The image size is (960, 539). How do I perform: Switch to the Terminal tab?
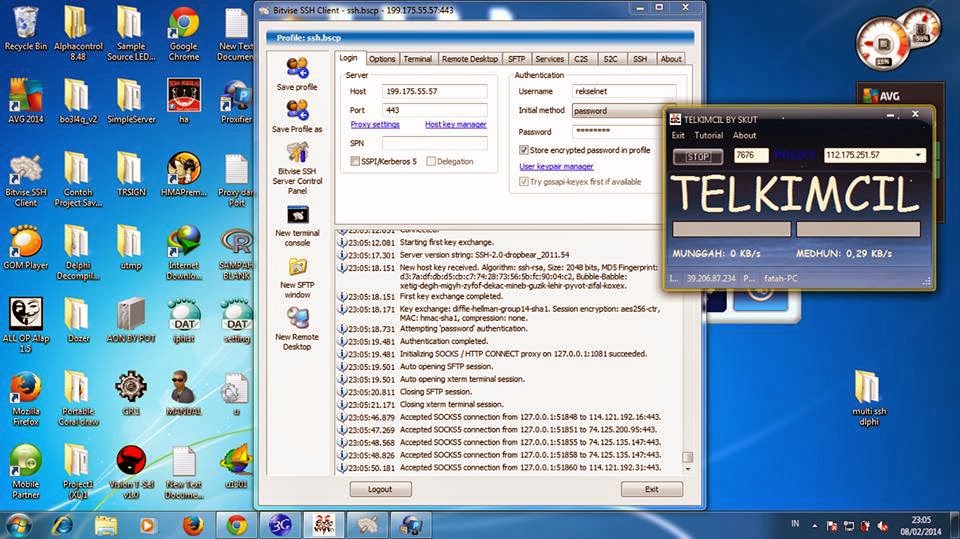[418, 59]
